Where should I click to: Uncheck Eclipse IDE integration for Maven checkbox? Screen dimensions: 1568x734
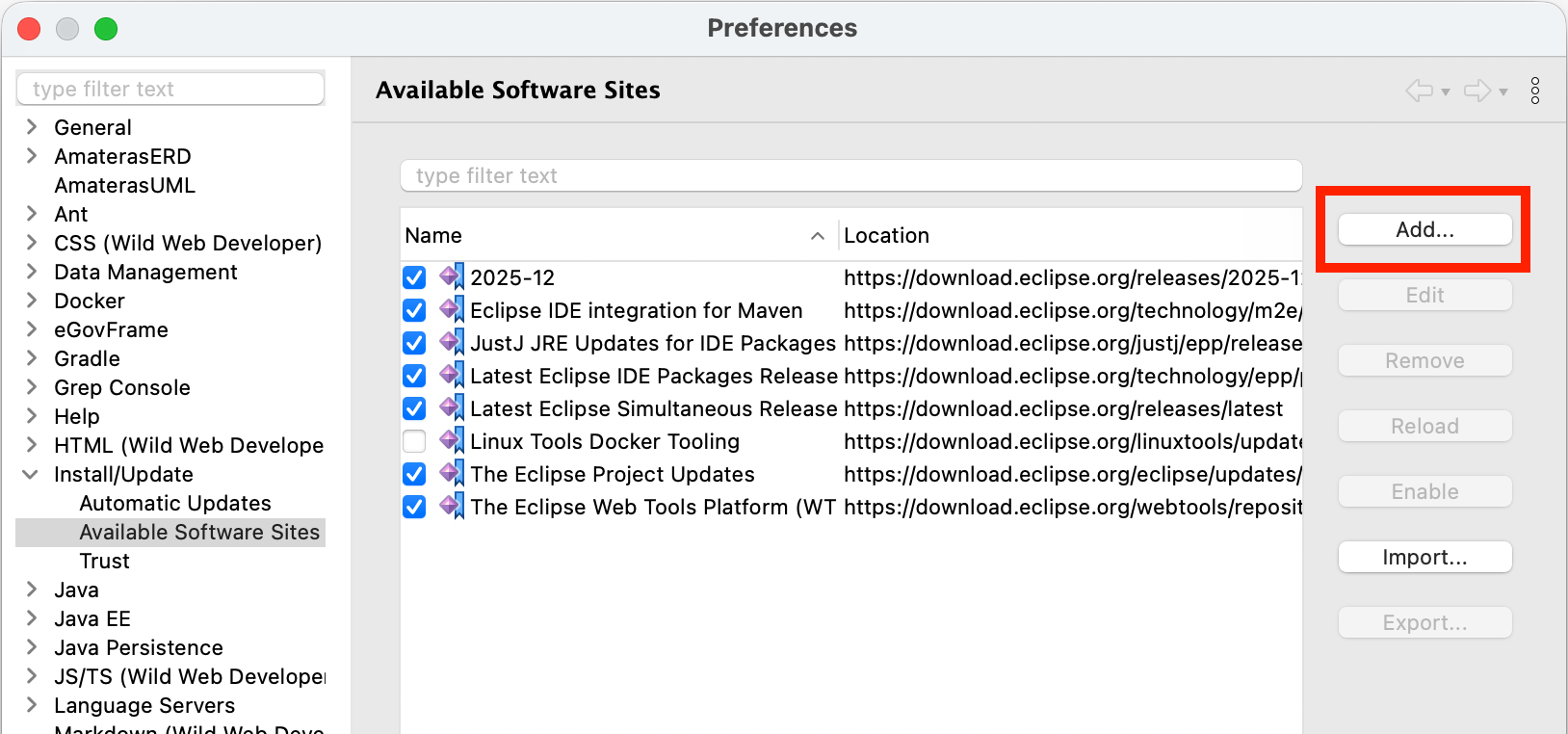tap(414, 310)
